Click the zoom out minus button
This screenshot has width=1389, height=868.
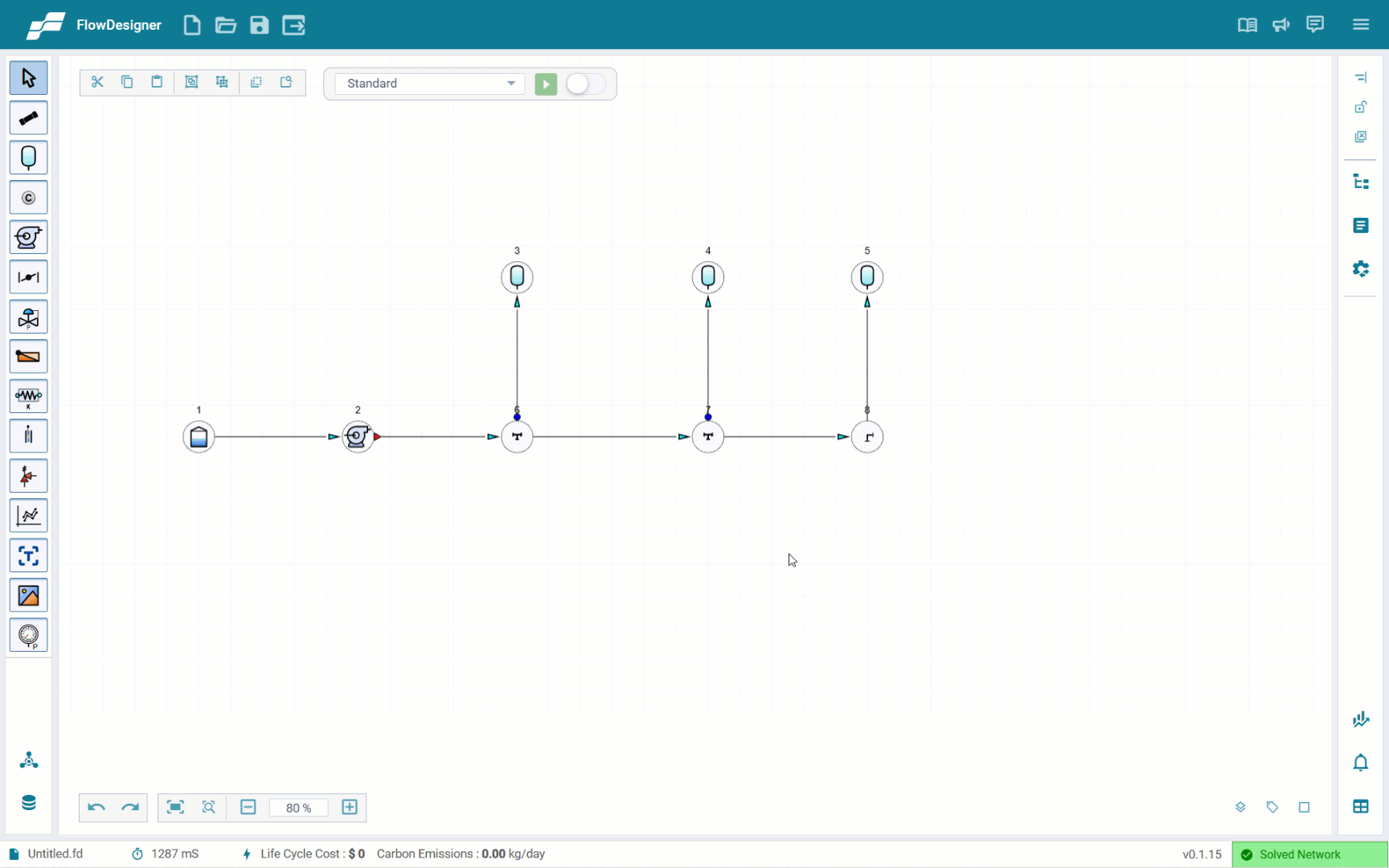[248, 807]
